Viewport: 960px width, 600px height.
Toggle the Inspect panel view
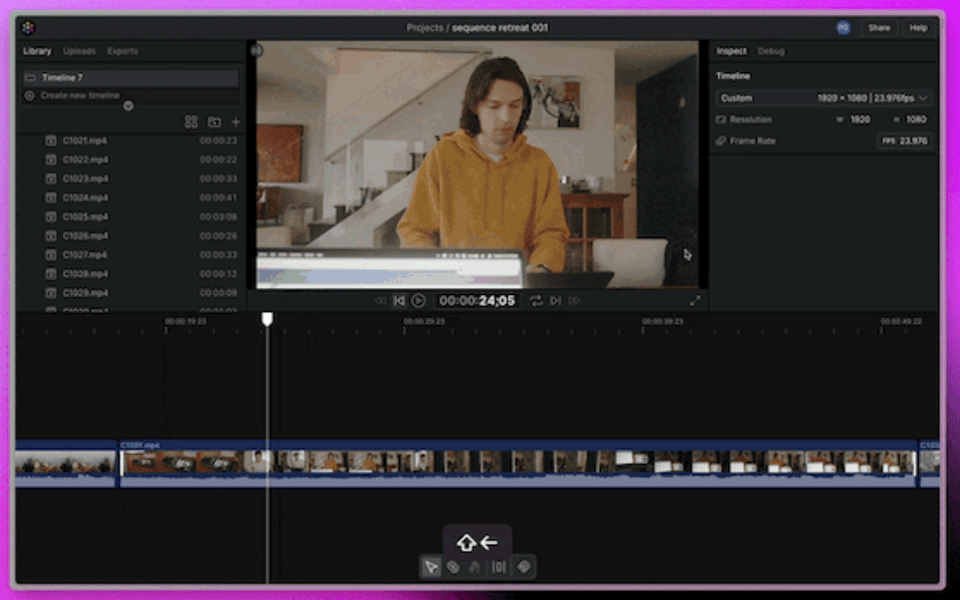coord(733,50)
